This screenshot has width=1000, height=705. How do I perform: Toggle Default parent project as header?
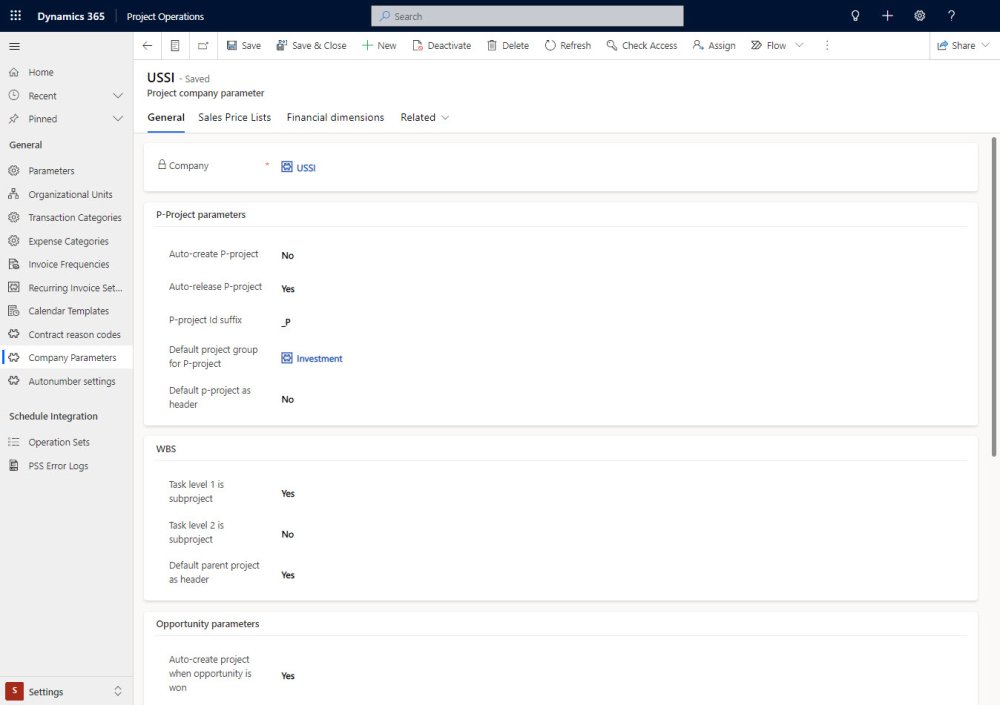pyautogui.click(x=288, y=575)
